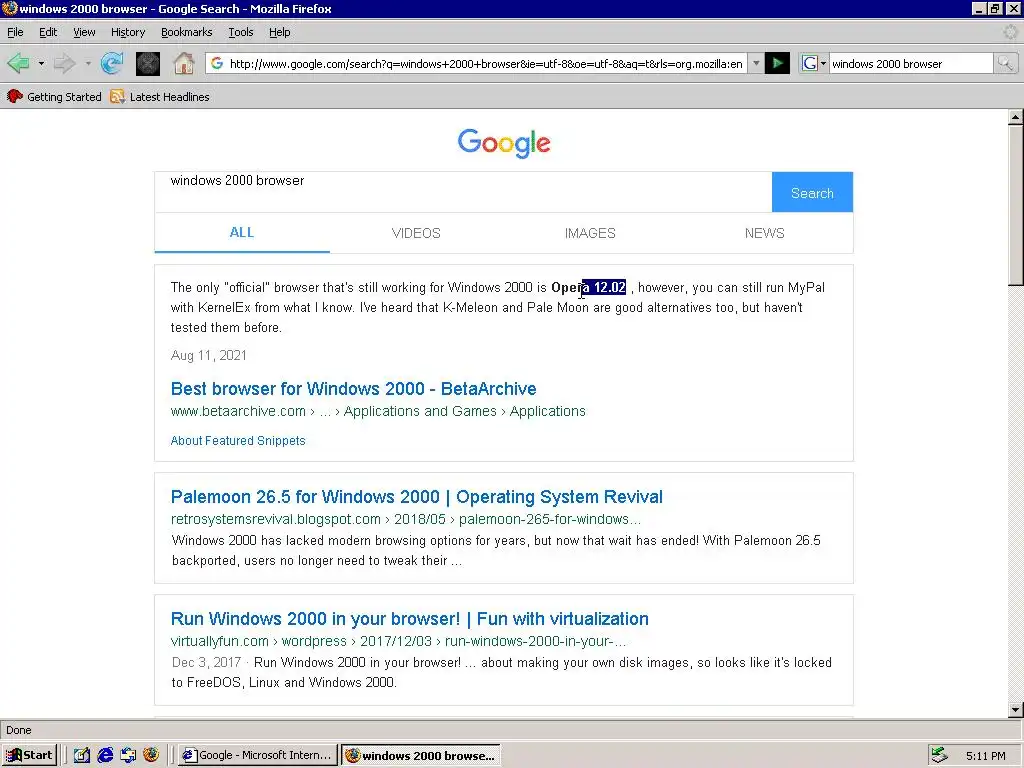This screenshot has height=768, width=1024.
Task: Minimize the Firefox window
Action: click(978, 8)
